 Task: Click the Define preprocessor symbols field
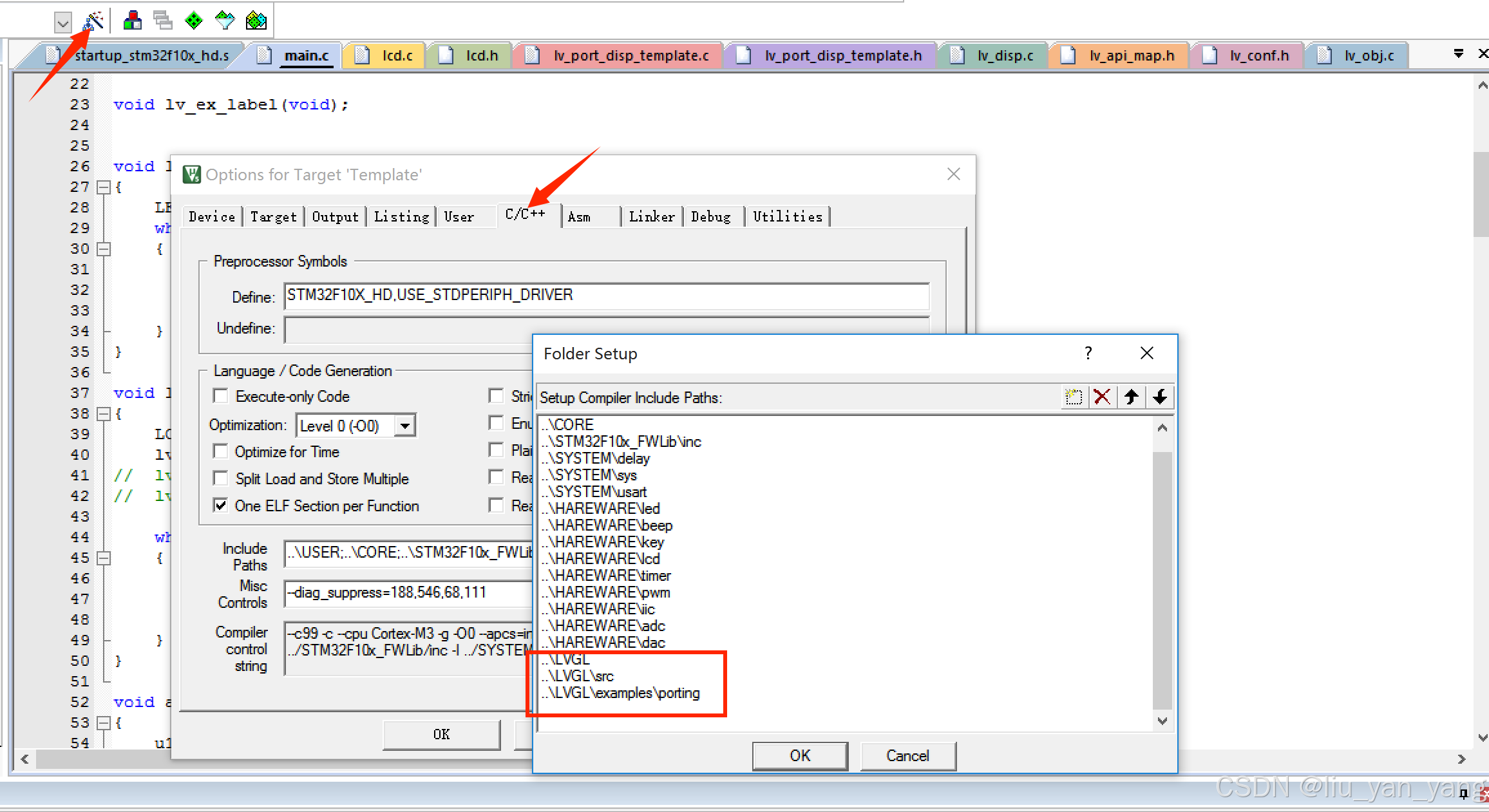605,296
